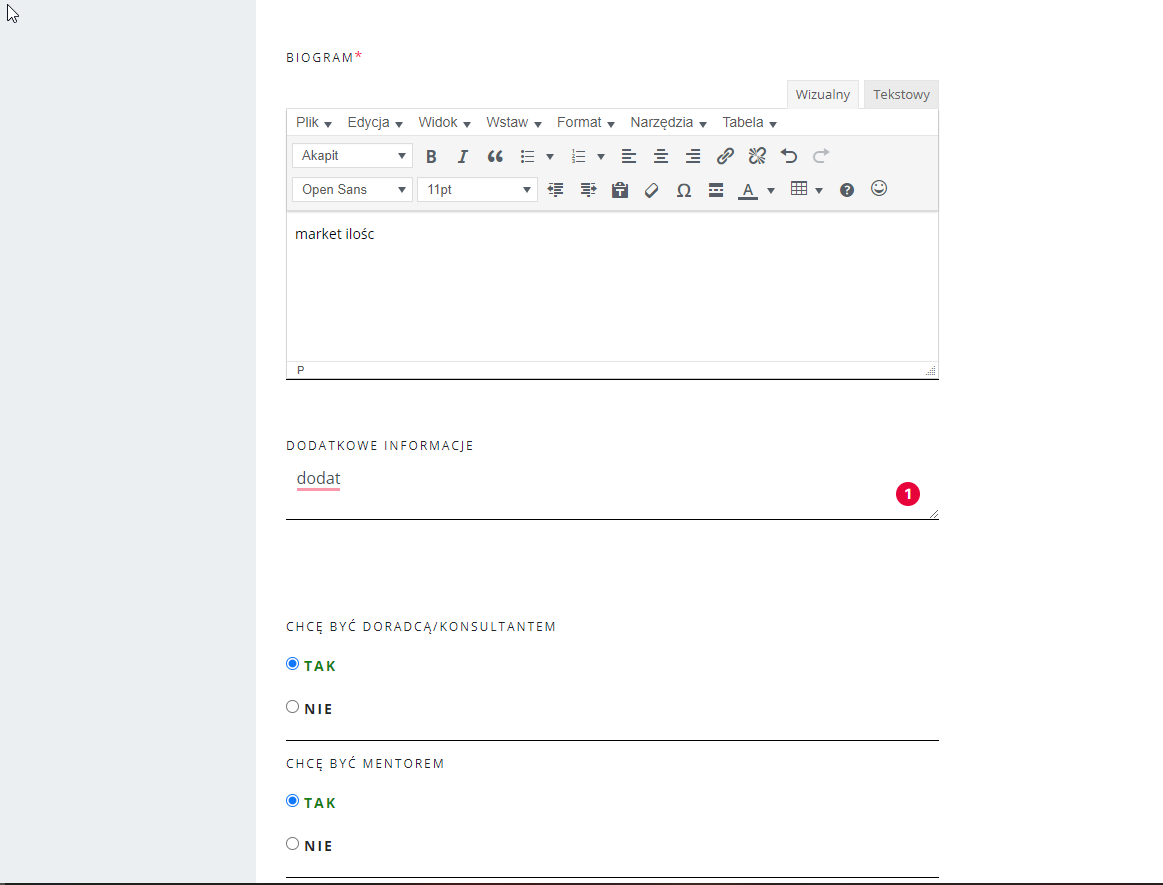1163x885 pixels.
Task: Click the insert link icon
Action: [725, 156]
